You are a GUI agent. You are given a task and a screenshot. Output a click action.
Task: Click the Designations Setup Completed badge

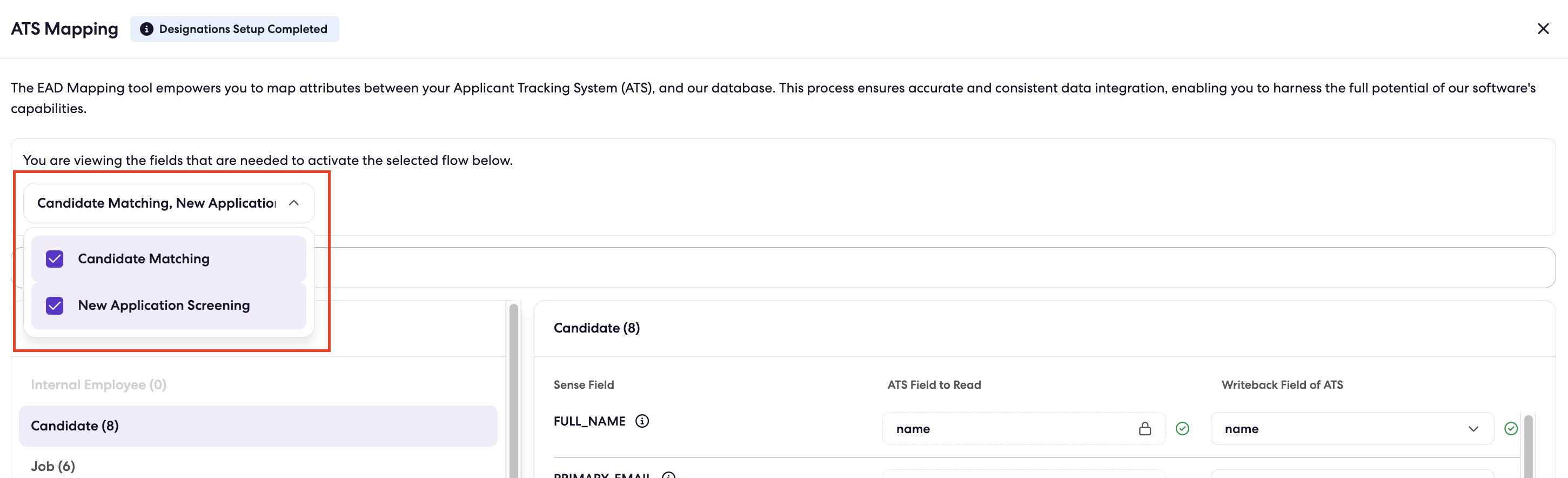234,29
